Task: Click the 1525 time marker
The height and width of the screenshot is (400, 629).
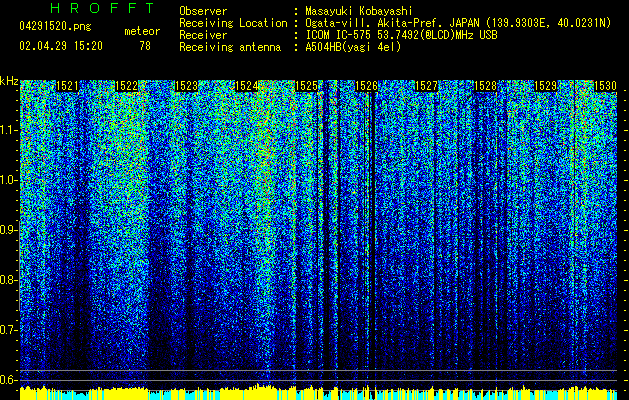Action: 306,86
